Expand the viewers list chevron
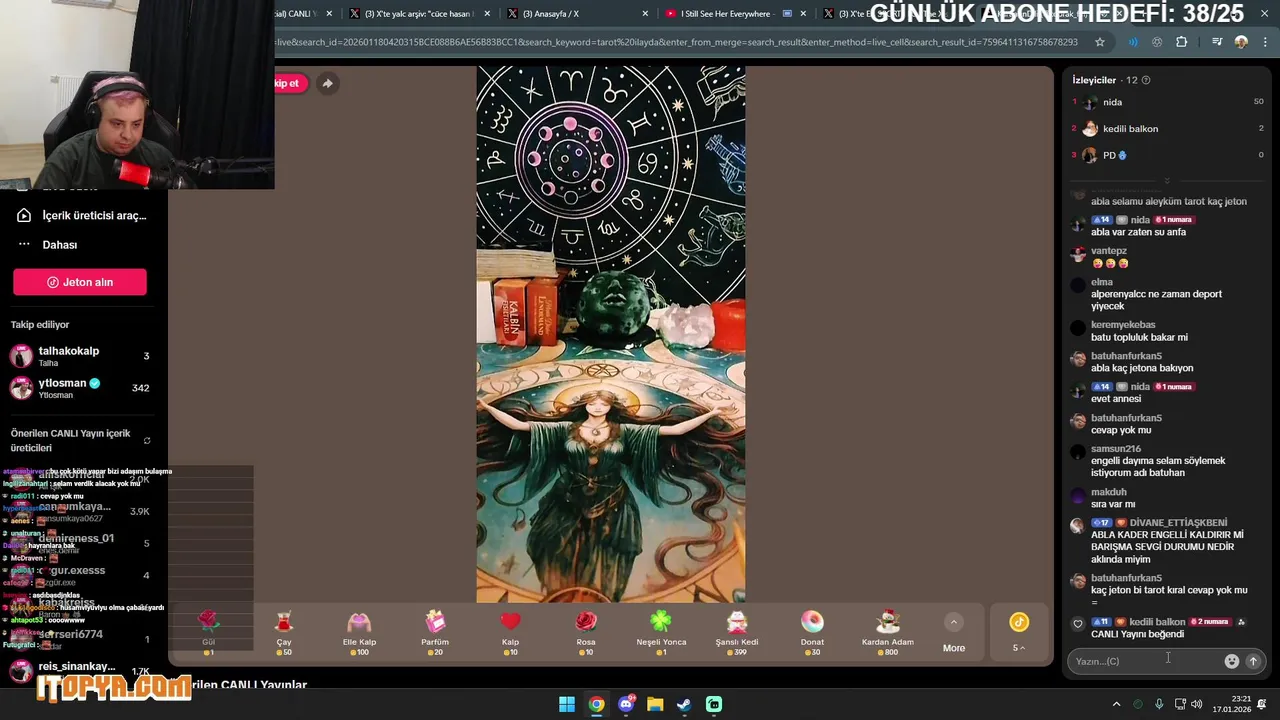The width and height of the screenshot is (1280, 720). click(1167, 181)
